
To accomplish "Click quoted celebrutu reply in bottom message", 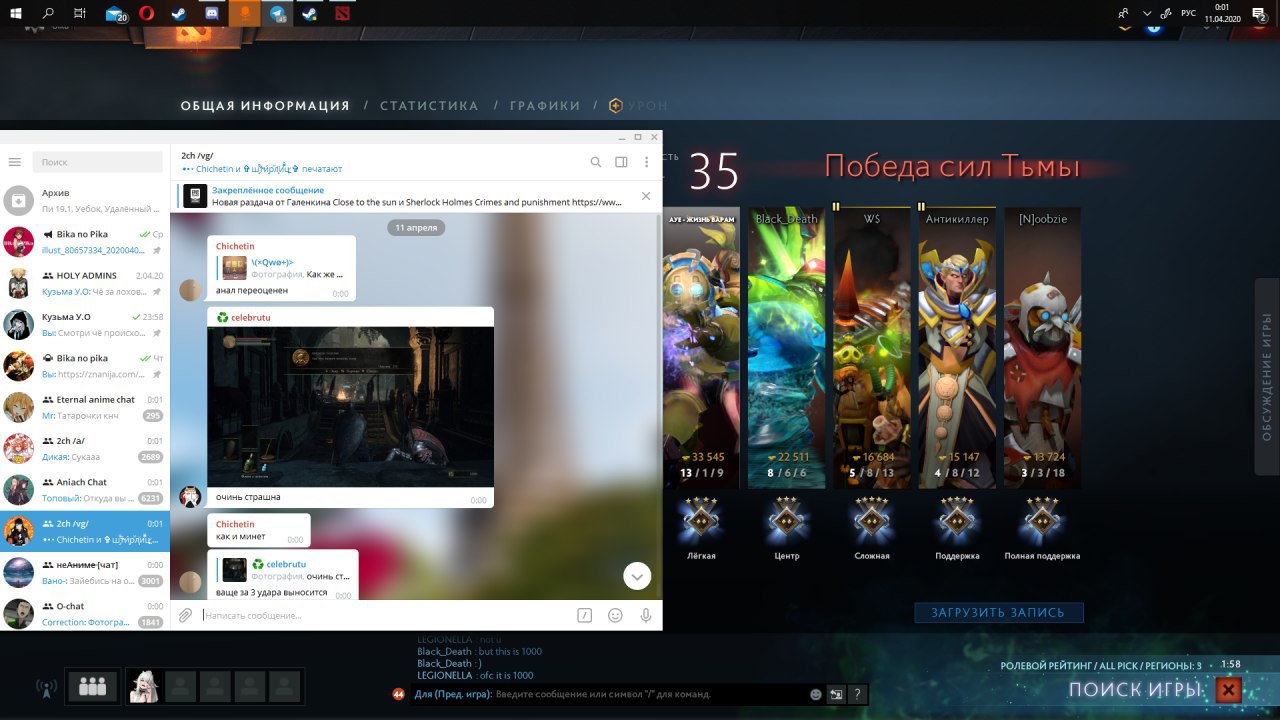I will [x=286, y=570].
